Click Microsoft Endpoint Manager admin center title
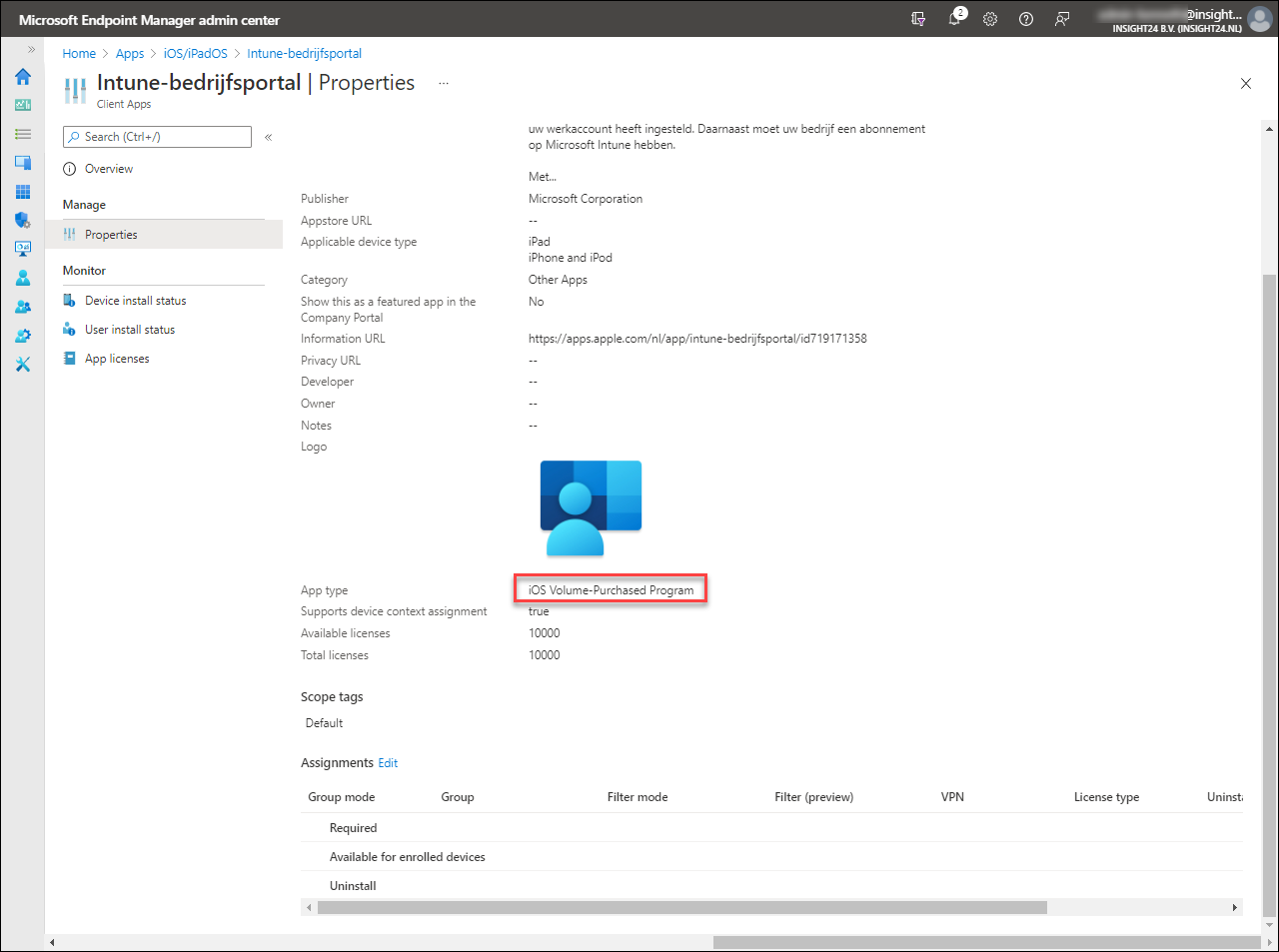The image size is (1279, 952). (149, 20)
